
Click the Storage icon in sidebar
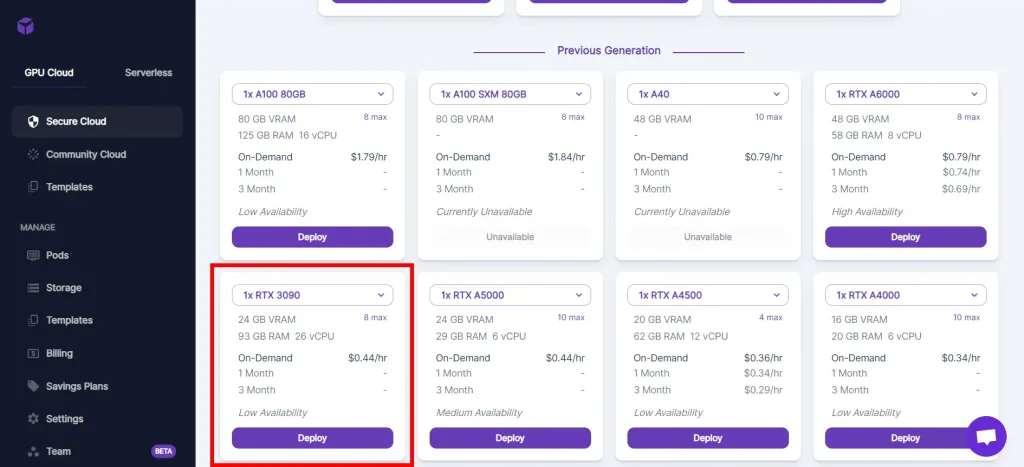(x=33, y=288)
